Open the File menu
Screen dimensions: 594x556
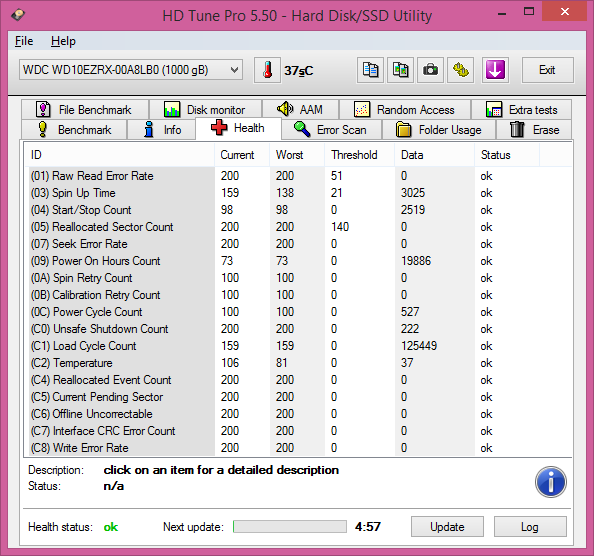(24, 41)
